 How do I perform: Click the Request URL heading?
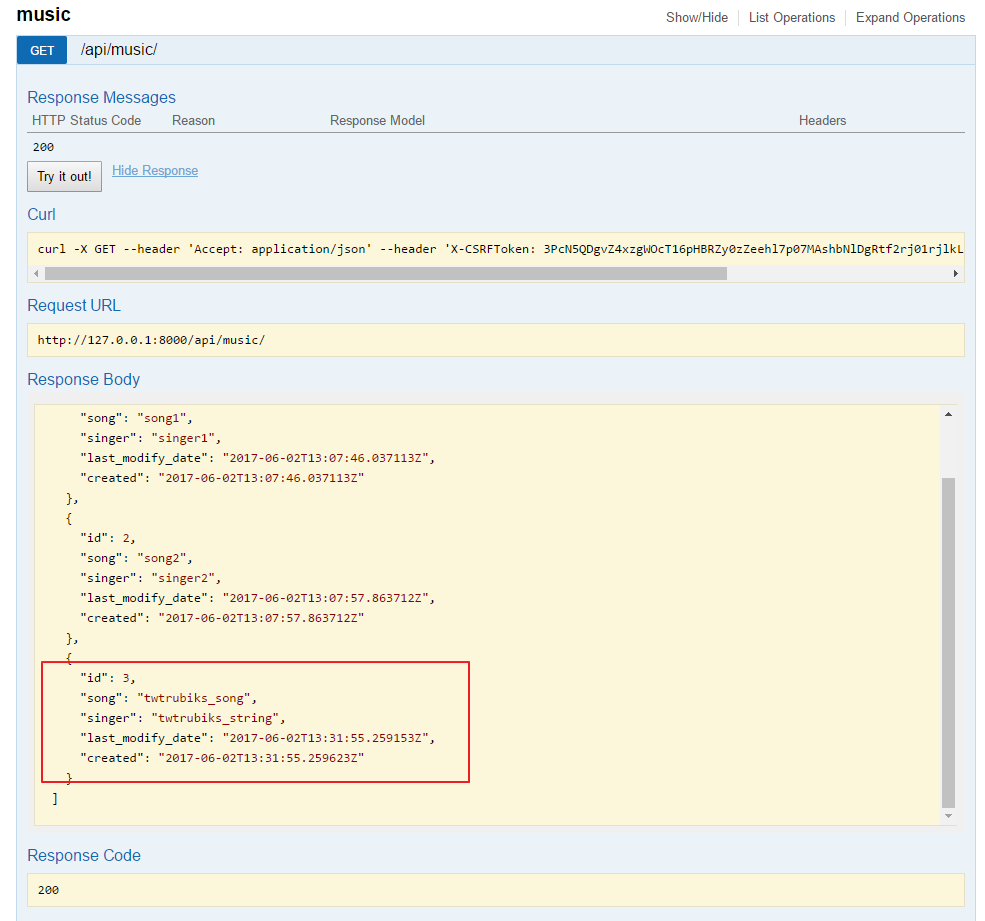click(73, 305)
